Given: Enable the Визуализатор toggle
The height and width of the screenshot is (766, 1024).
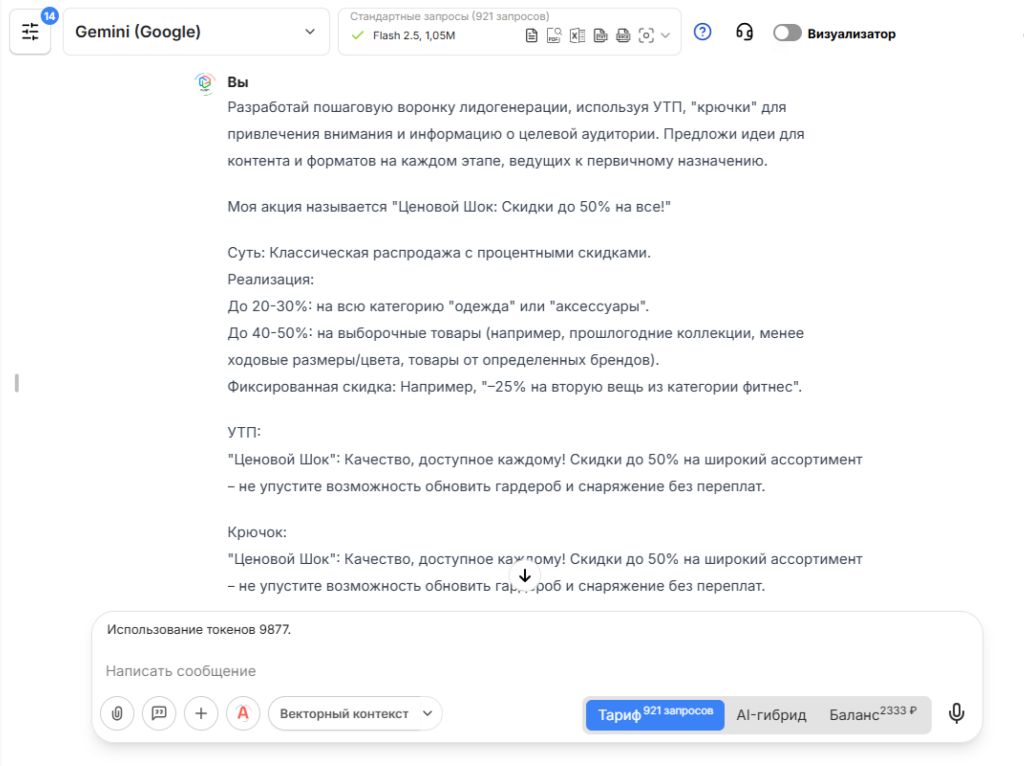Looking at the screenshot, I should 786,33.
